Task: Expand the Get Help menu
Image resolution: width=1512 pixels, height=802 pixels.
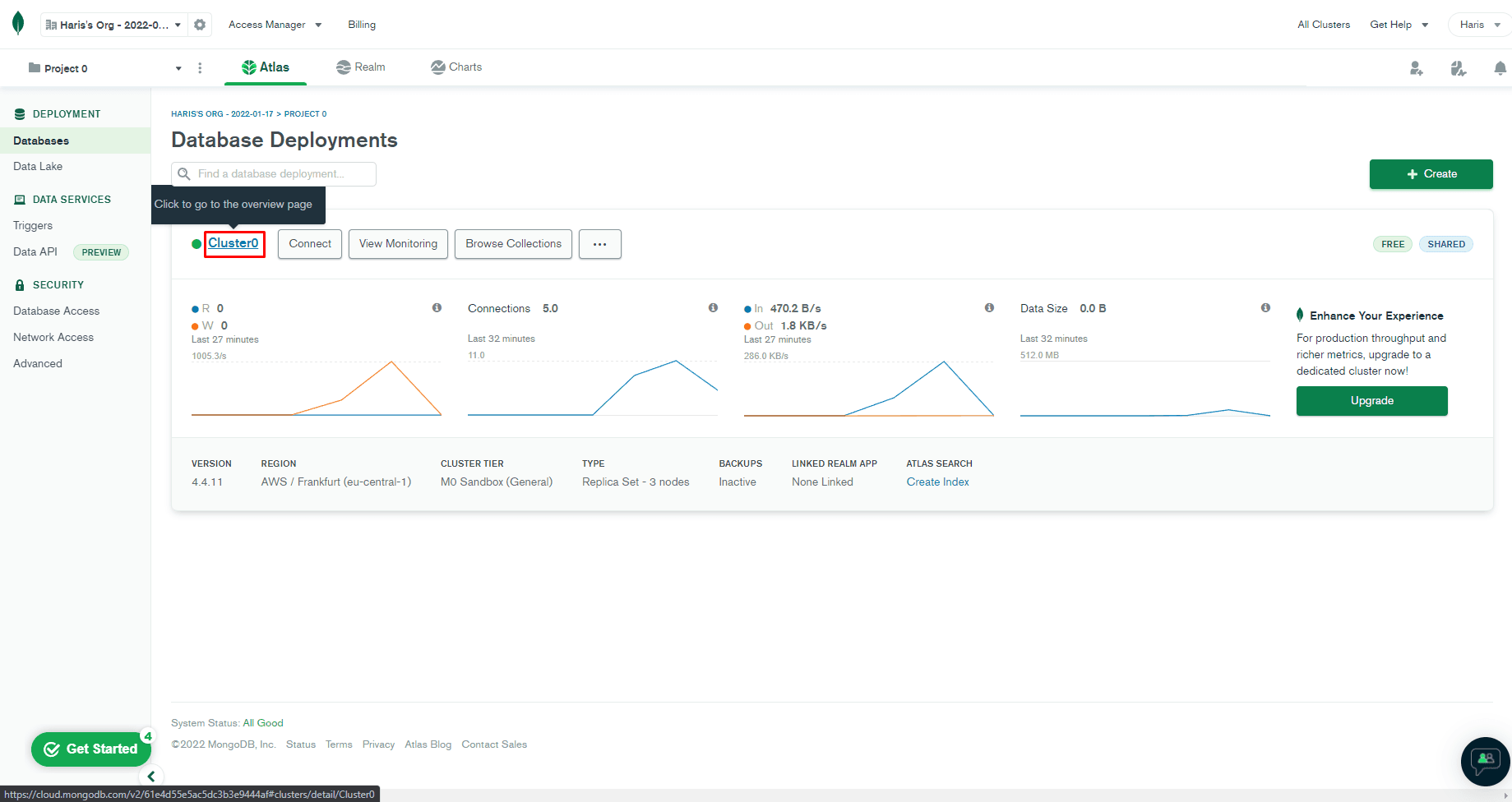Action: point(1399,25)
